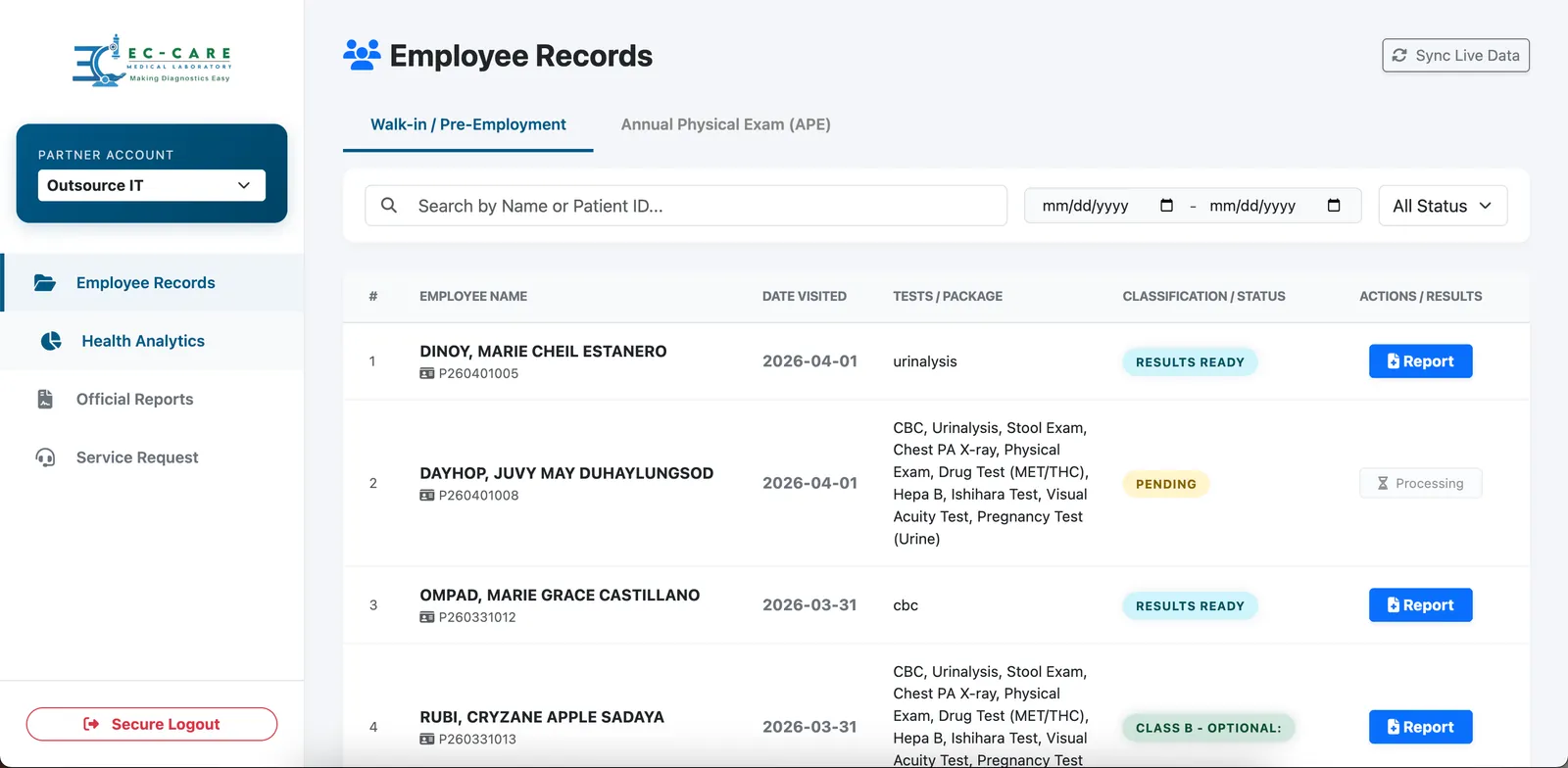
Task: Open Report for DINOY, MARIE CHEIL ESTANERO
Action: click(1420, 361)
